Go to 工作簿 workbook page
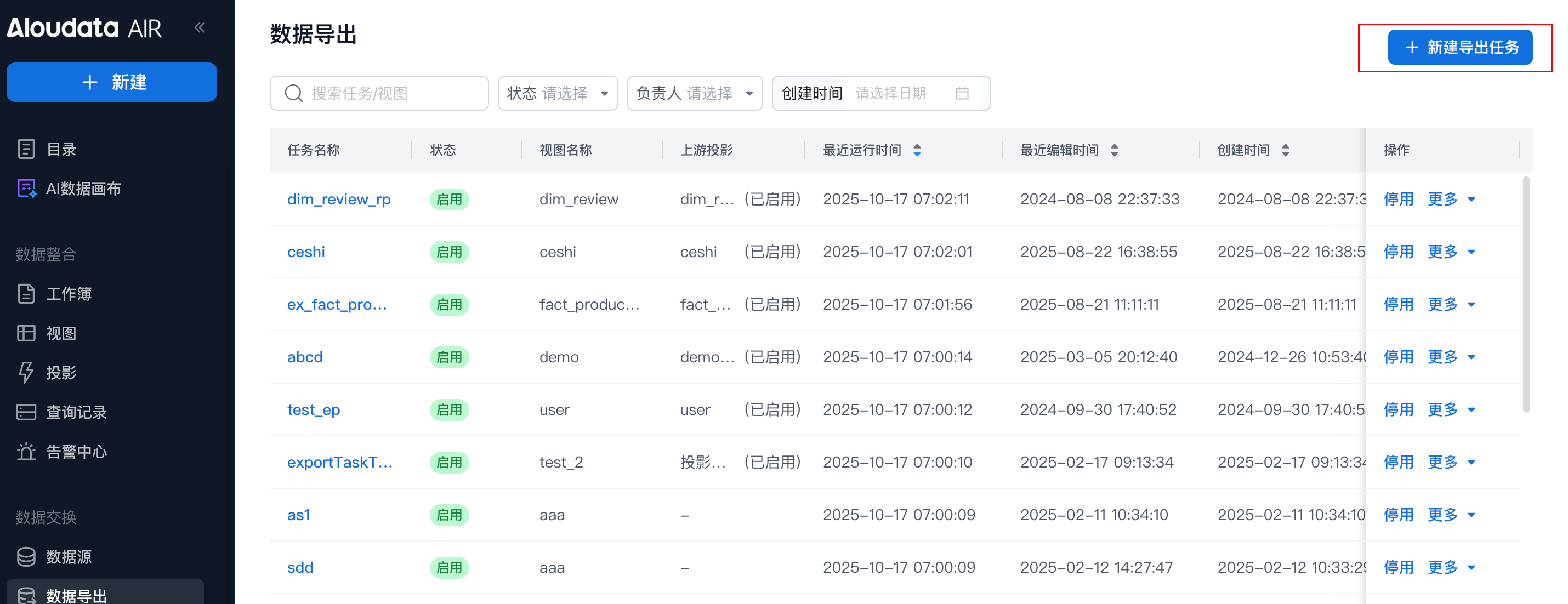The image size is (1568, 604). (67, 294)
